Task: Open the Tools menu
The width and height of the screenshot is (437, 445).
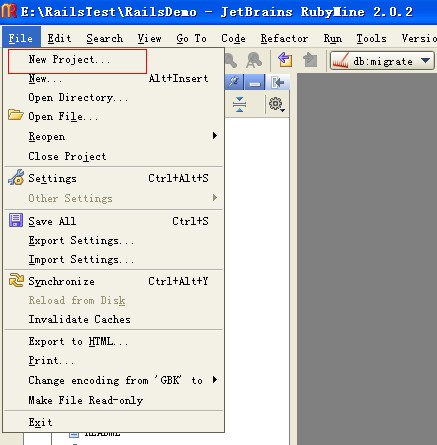Action: click(371, 38)
